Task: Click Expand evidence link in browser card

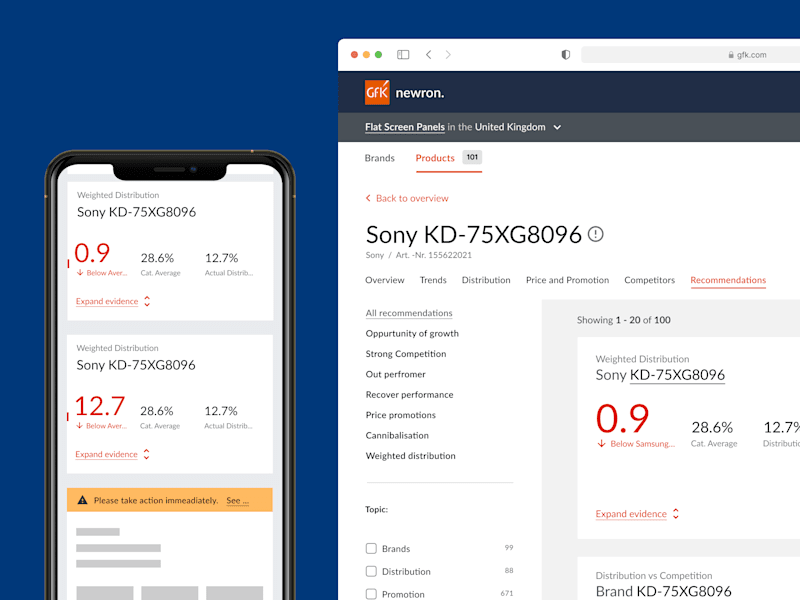Action: click(x=631, y=514)
